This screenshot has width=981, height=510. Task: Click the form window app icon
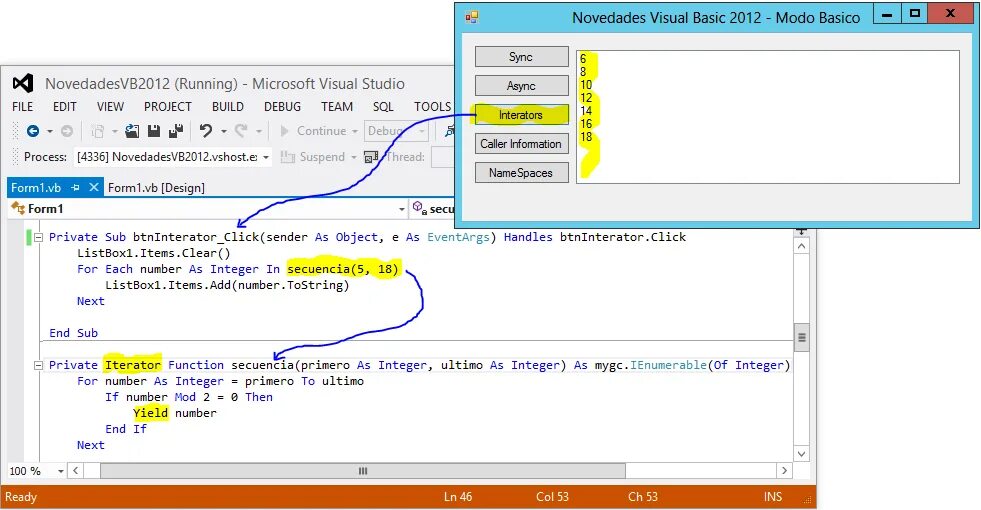point(472,17)
